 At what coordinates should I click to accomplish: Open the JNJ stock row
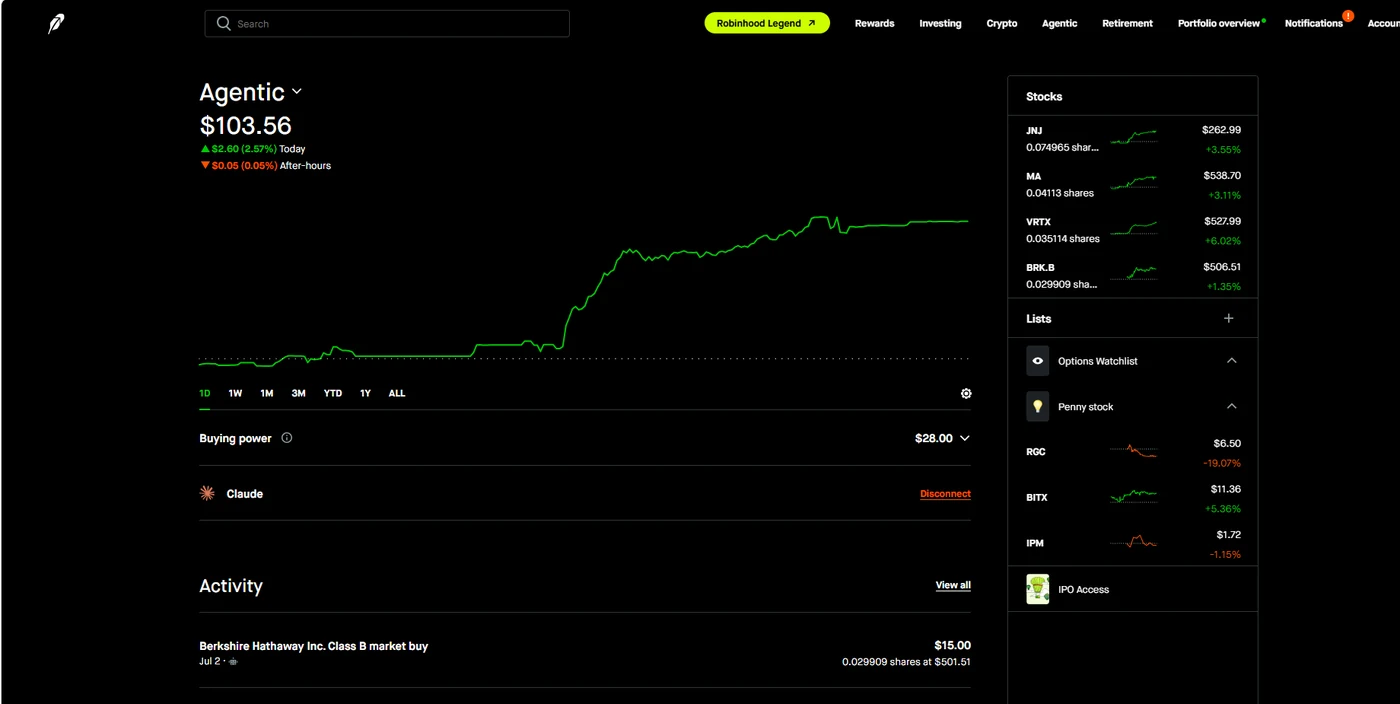pos(1133,138)
